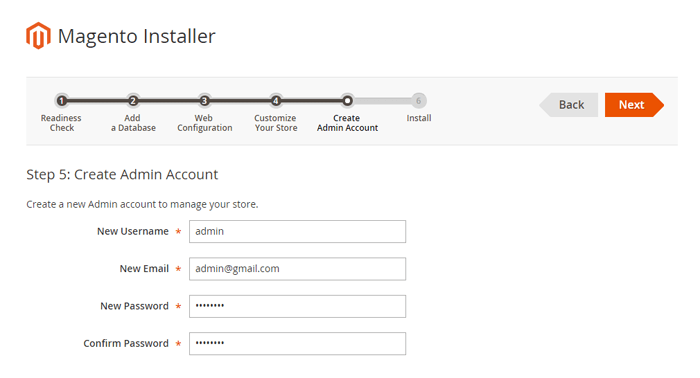Open Add a Database step label
The height and width of the screenshot is (378, 700).
133,123
